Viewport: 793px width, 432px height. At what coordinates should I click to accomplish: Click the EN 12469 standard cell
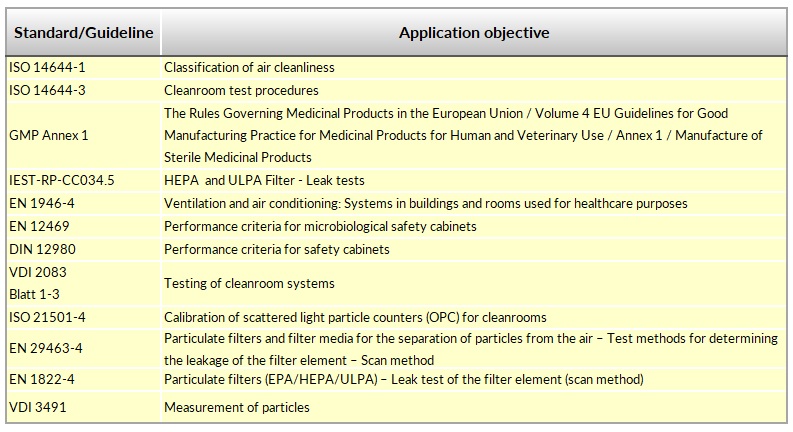38,227
